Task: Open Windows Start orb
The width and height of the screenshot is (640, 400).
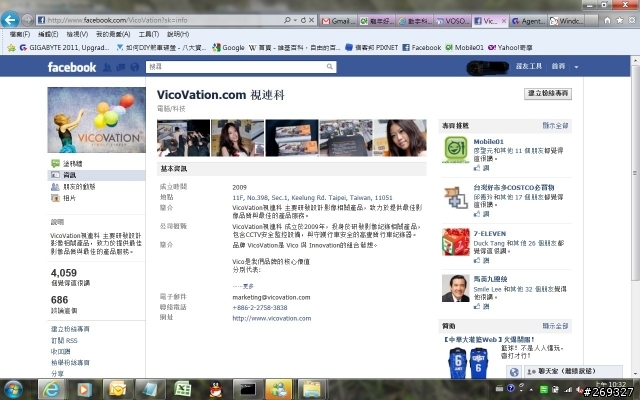Action: 13,389
